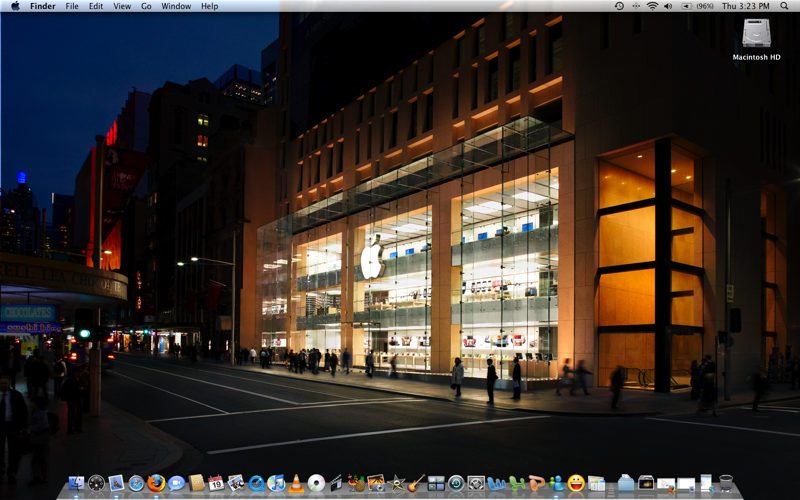The height and width of the screenshot is (500, 800).
Task: Restore the minimized Preview window in dock
Action: click(686, 485)
